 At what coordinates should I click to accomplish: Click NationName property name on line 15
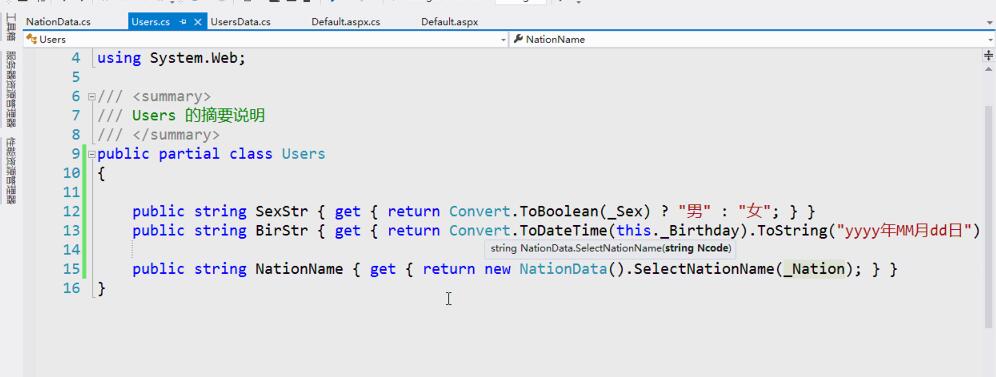299,269
